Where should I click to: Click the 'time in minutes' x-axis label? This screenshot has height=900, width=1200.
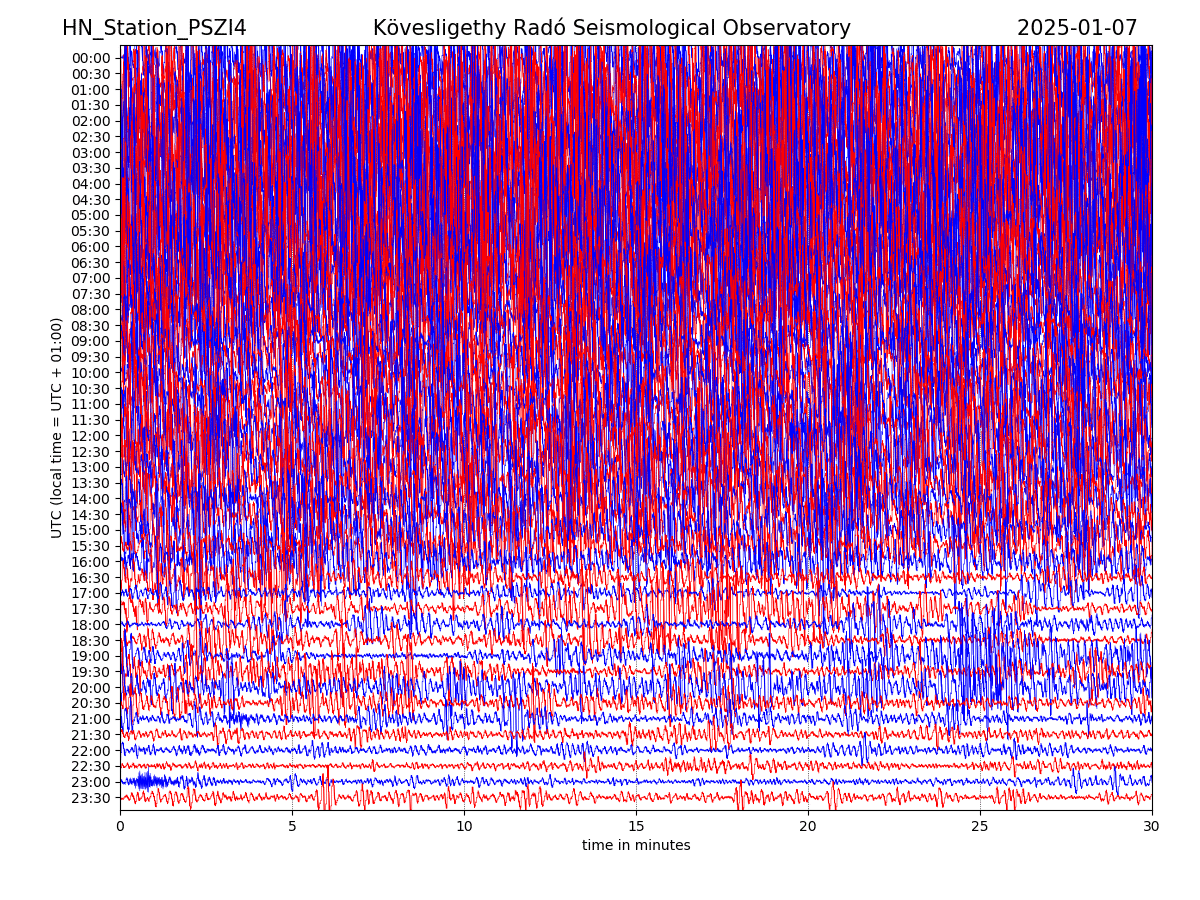[636, 845]
